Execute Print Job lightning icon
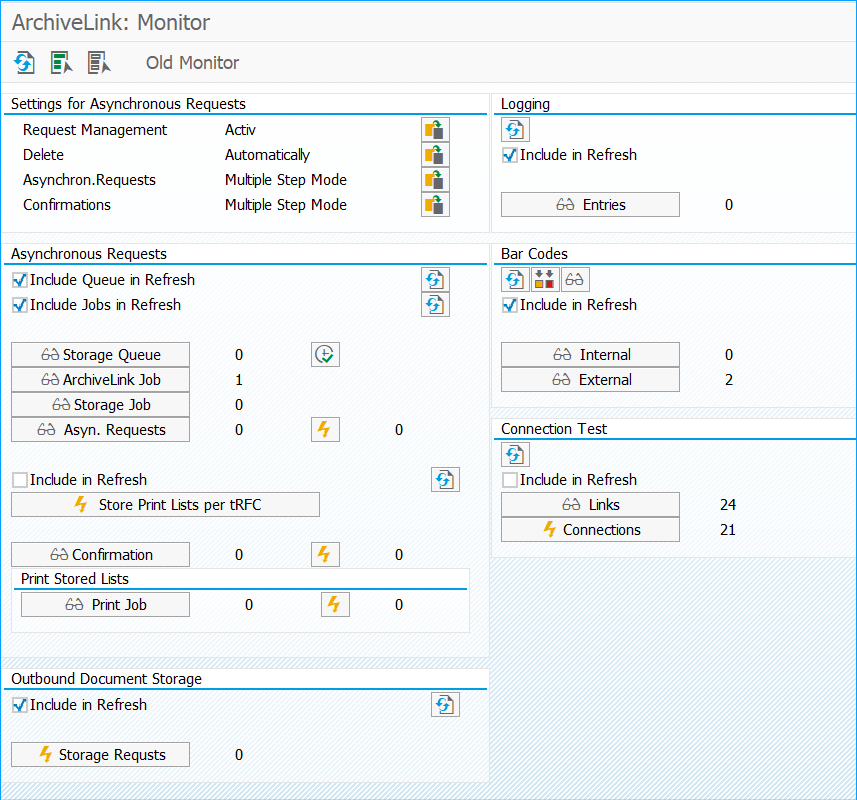Viewport: 857px width, 800px height. [x=335, y=604]
